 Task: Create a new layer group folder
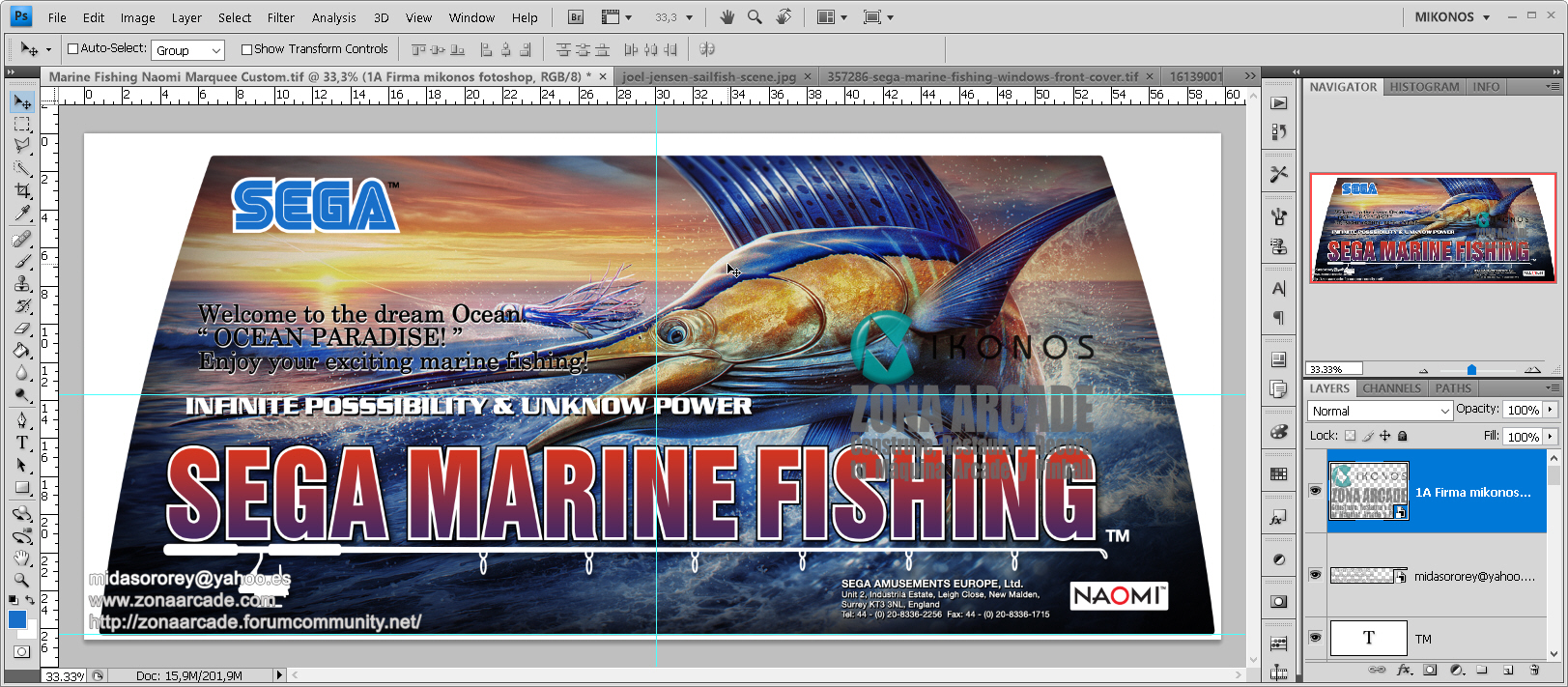[x=1482, y=670]
